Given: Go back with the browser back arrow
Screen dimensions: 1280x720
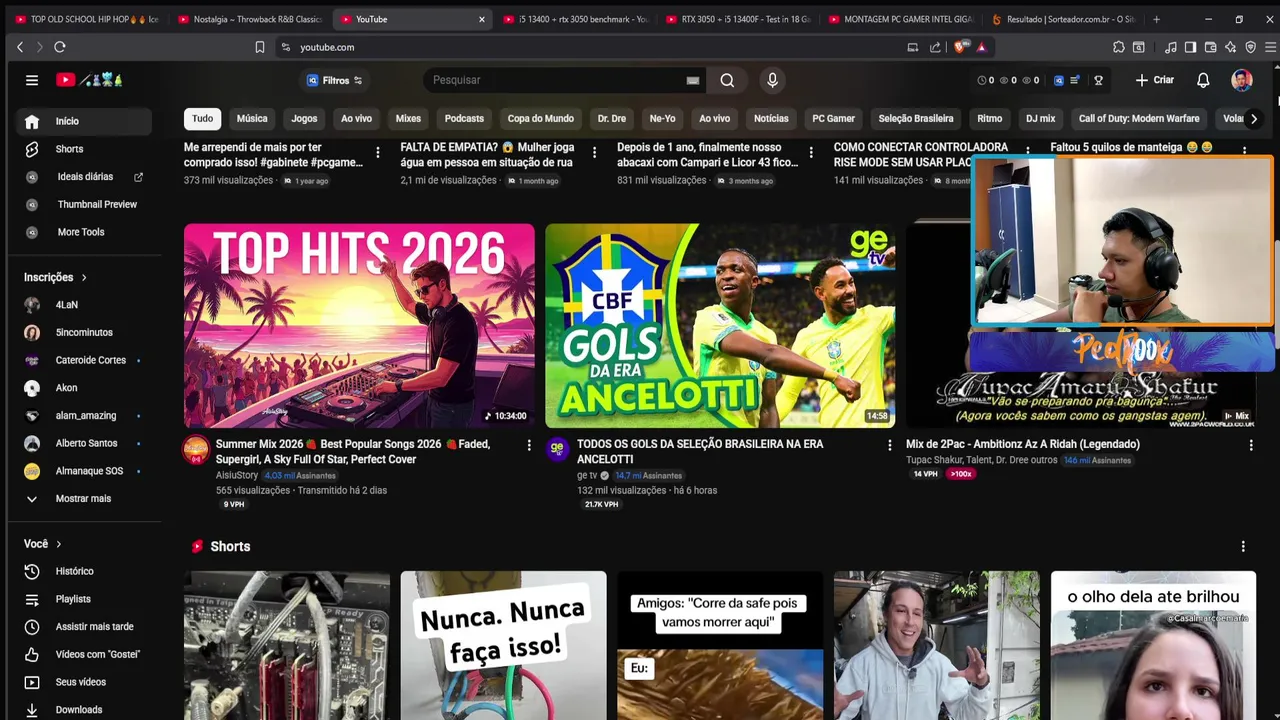Looking at the screenshot, I should pyautogui.click(x=20, y=47).
